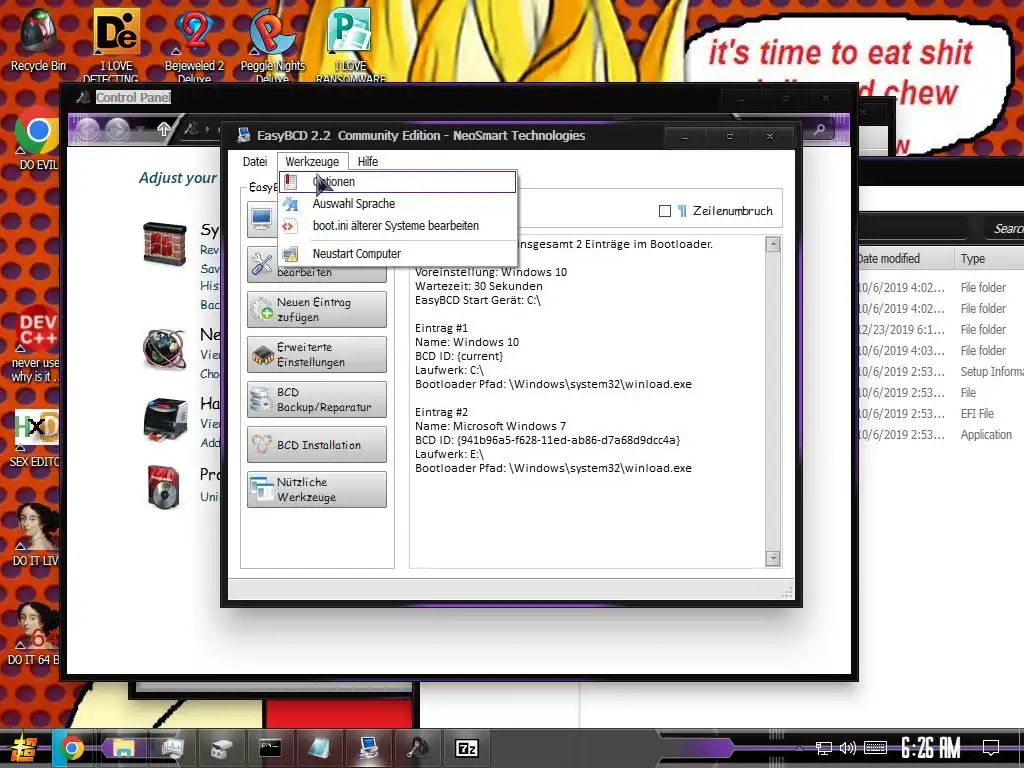Screen dimensions: 1024x768
Task: Open the DO IT 64 B portrait desktop icon
Action: coord(35,633)
